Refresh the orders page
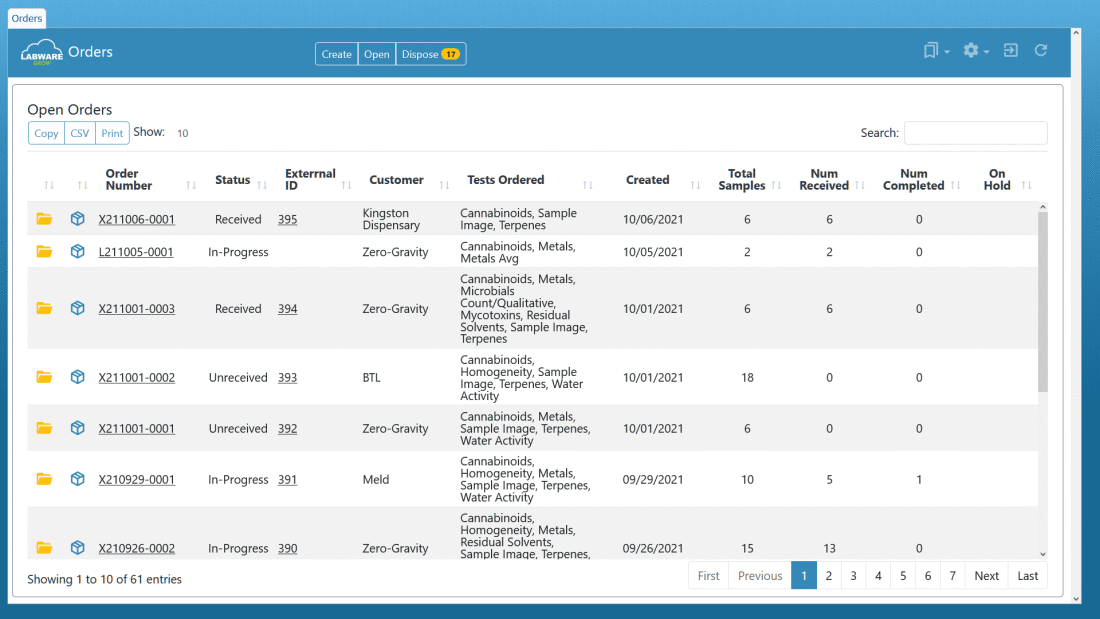This screenshot has height=619, width=1100. coord(1041,50)
